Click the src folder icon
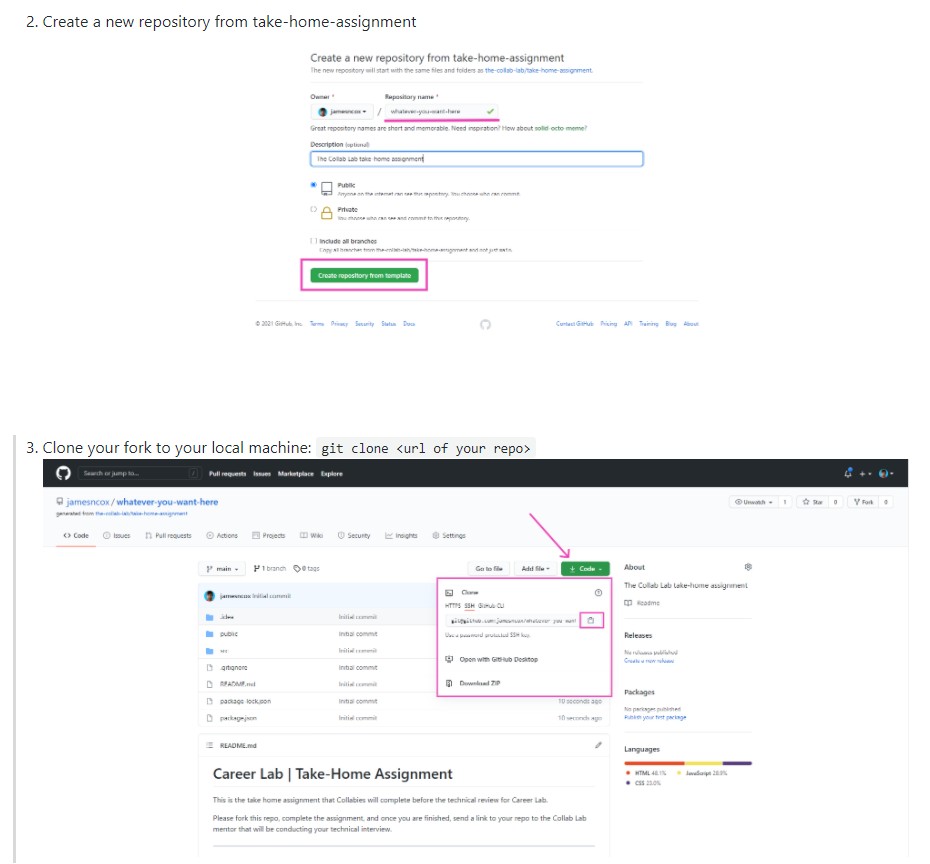 (x=209, y=651)
